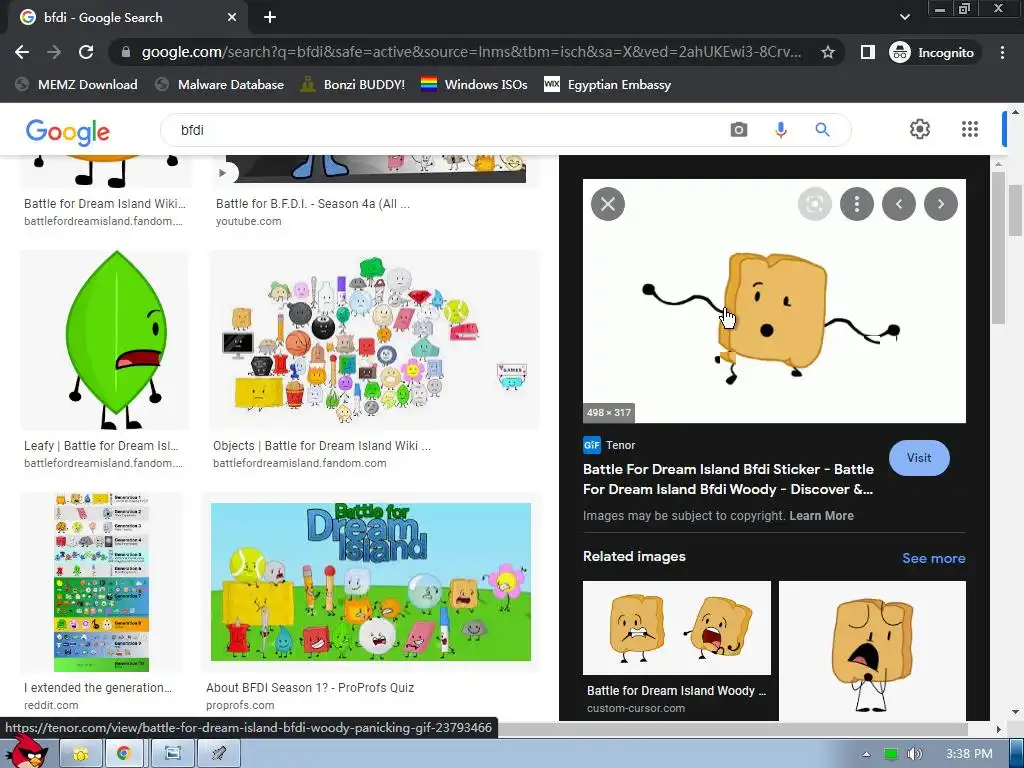Click the Tenor GIF source icon

tap(592, 445)
